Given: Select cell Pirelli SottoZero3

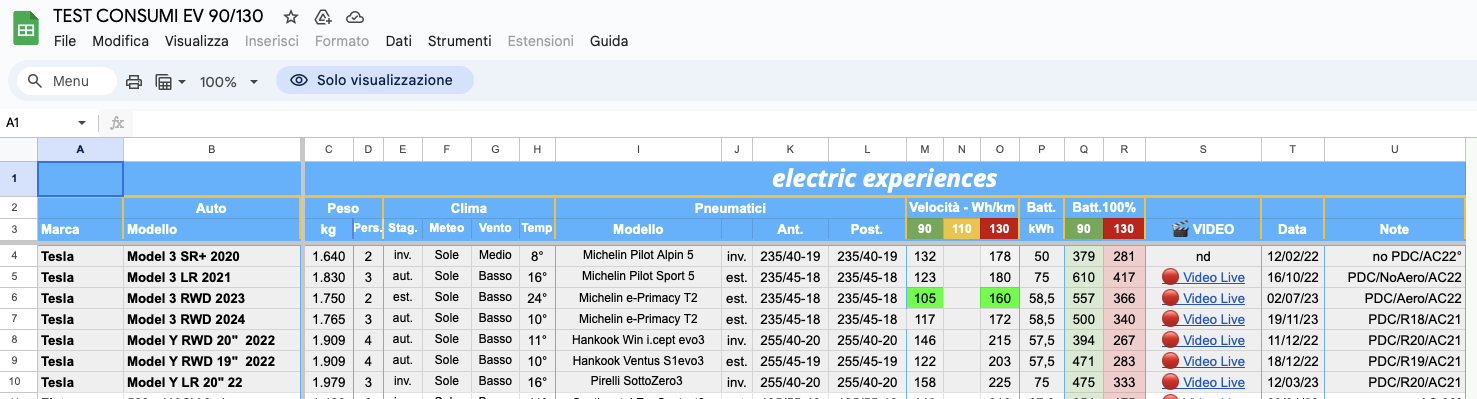Looking at the screenshot, I should [x=638, y=382].
